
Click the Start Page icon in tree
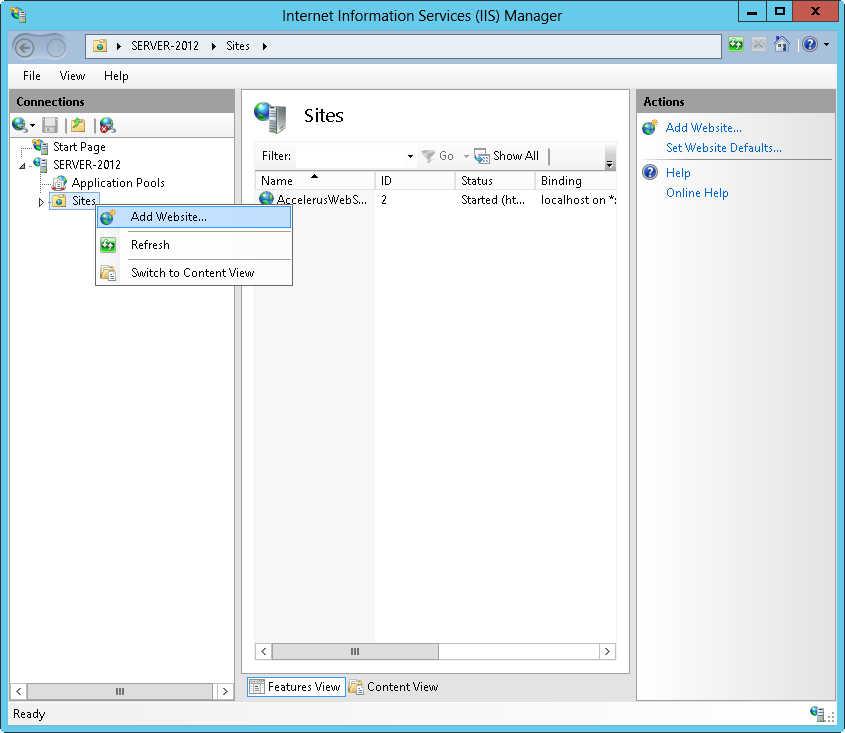pos(40,147)
